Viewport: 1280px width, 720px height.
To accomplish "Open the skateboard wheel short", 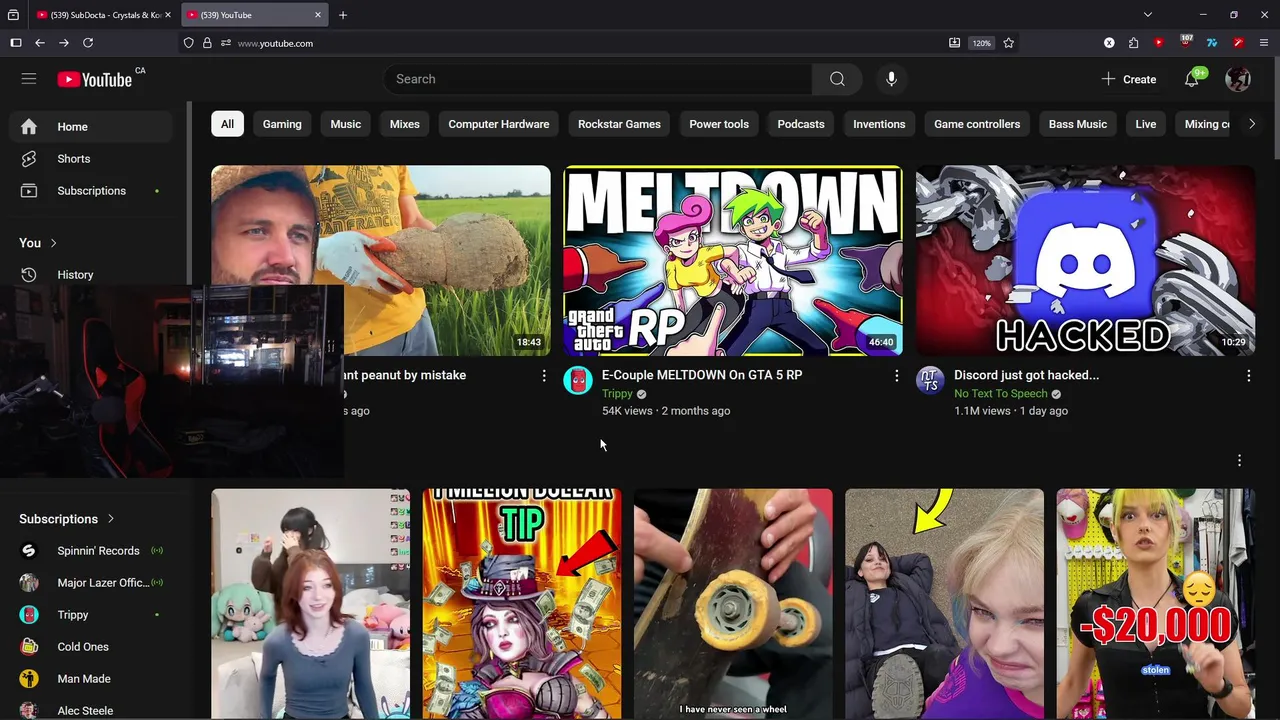I will [733, 604].
